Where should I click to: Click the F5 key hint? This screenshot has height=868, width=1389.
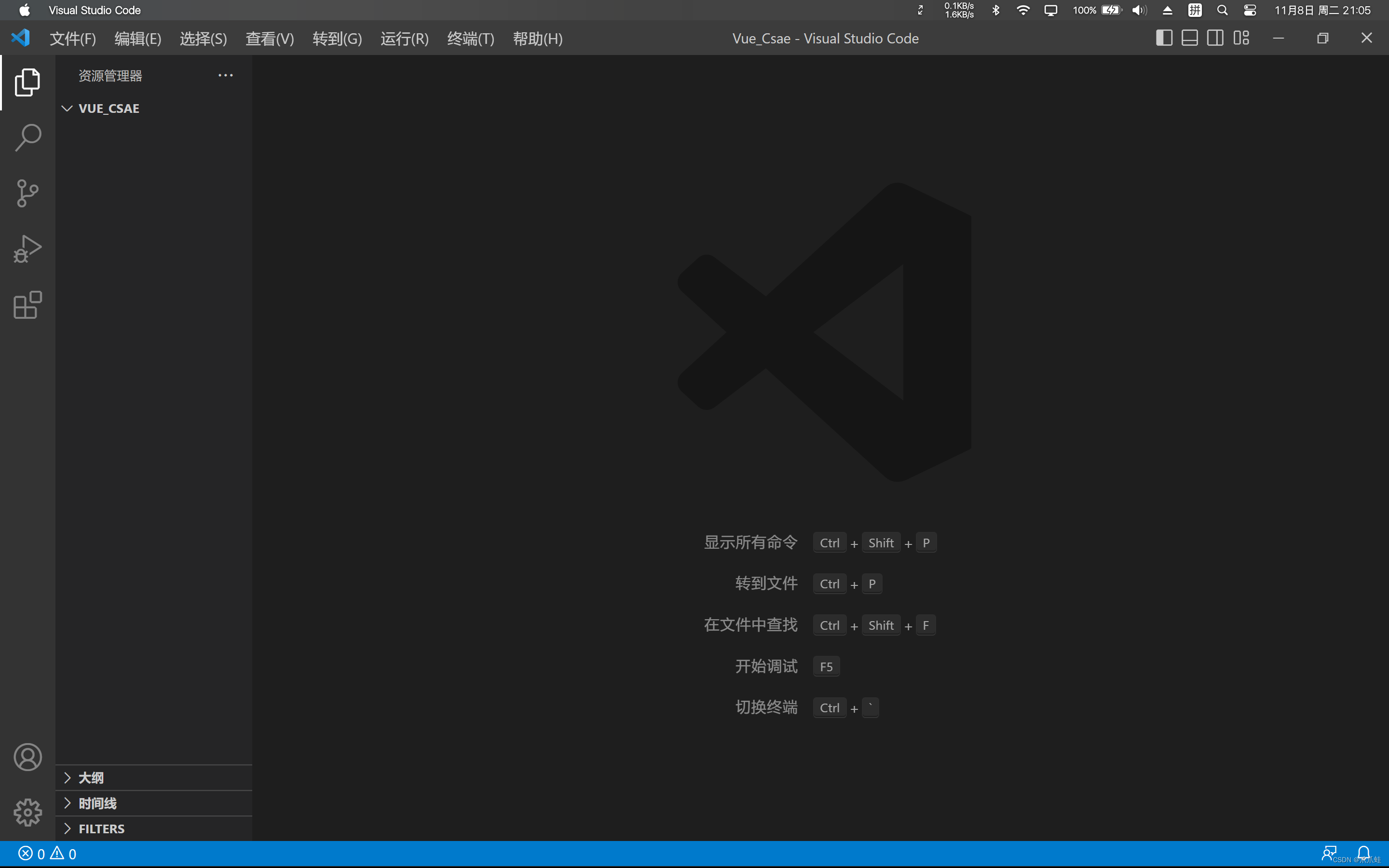826,666
